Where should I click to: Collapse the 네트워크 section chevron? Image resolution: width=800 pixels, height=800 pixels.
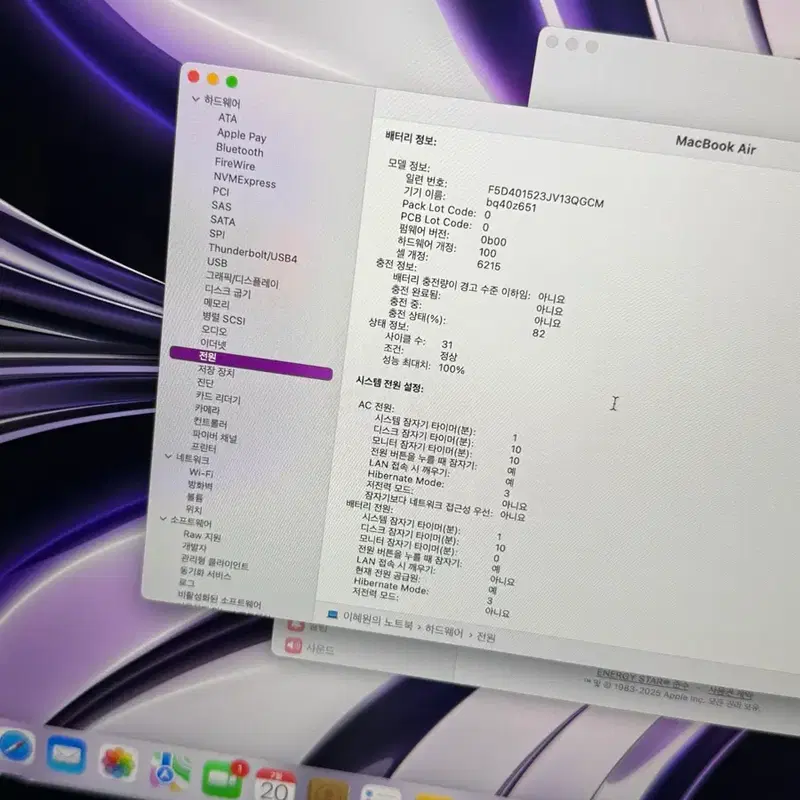168,456
